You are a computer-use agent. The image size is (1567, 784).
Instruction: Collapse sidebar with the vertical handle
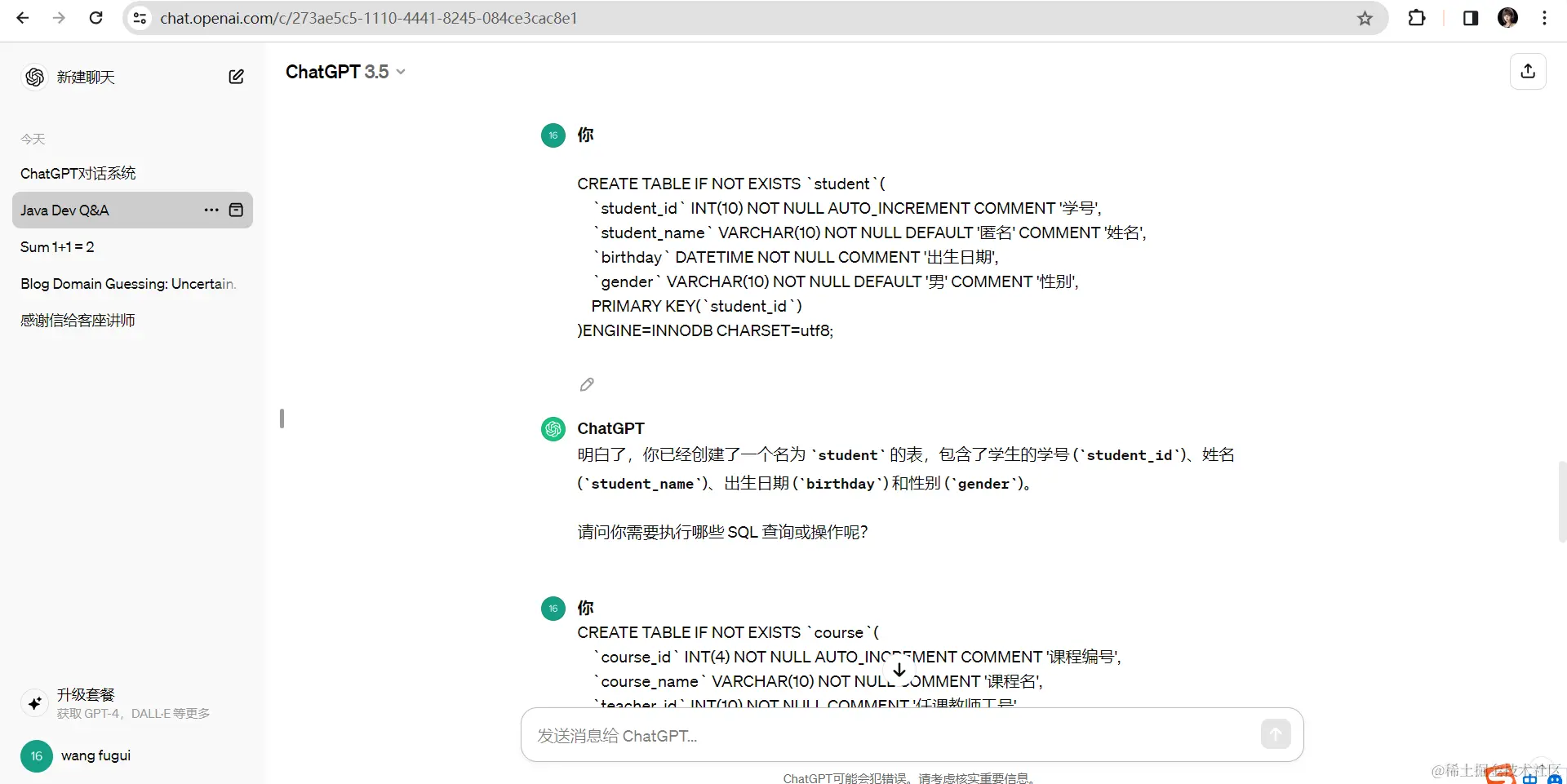[282, 419]
